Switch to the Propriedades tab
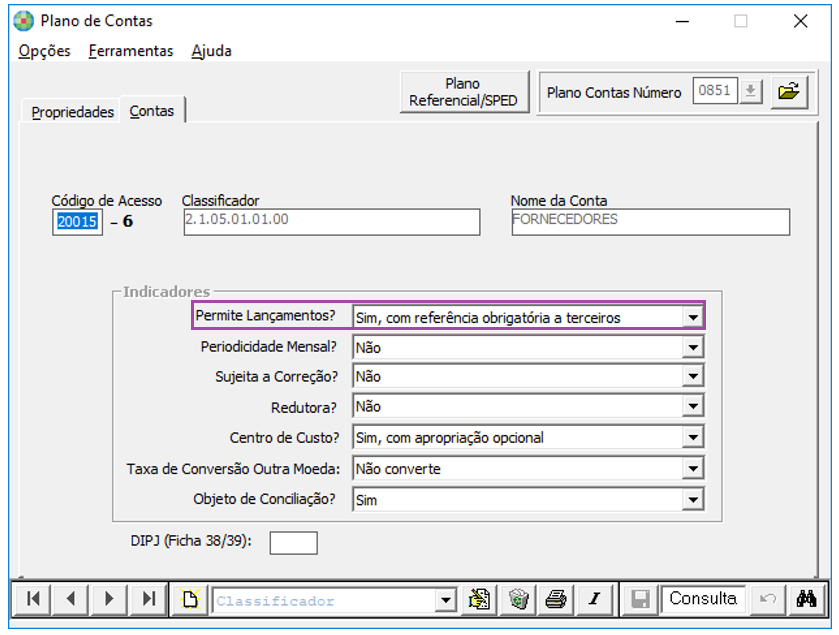 click(72, 112)
